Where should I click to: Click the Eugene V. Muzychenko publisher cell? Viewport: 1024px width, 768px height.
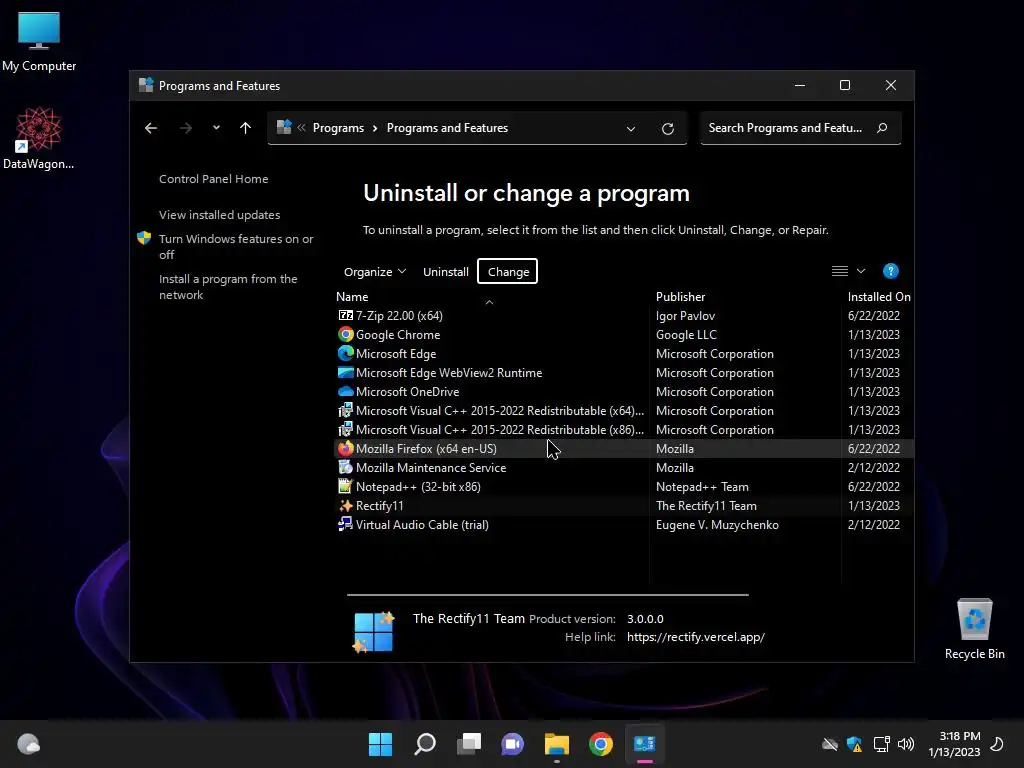(x=717, y=524)
